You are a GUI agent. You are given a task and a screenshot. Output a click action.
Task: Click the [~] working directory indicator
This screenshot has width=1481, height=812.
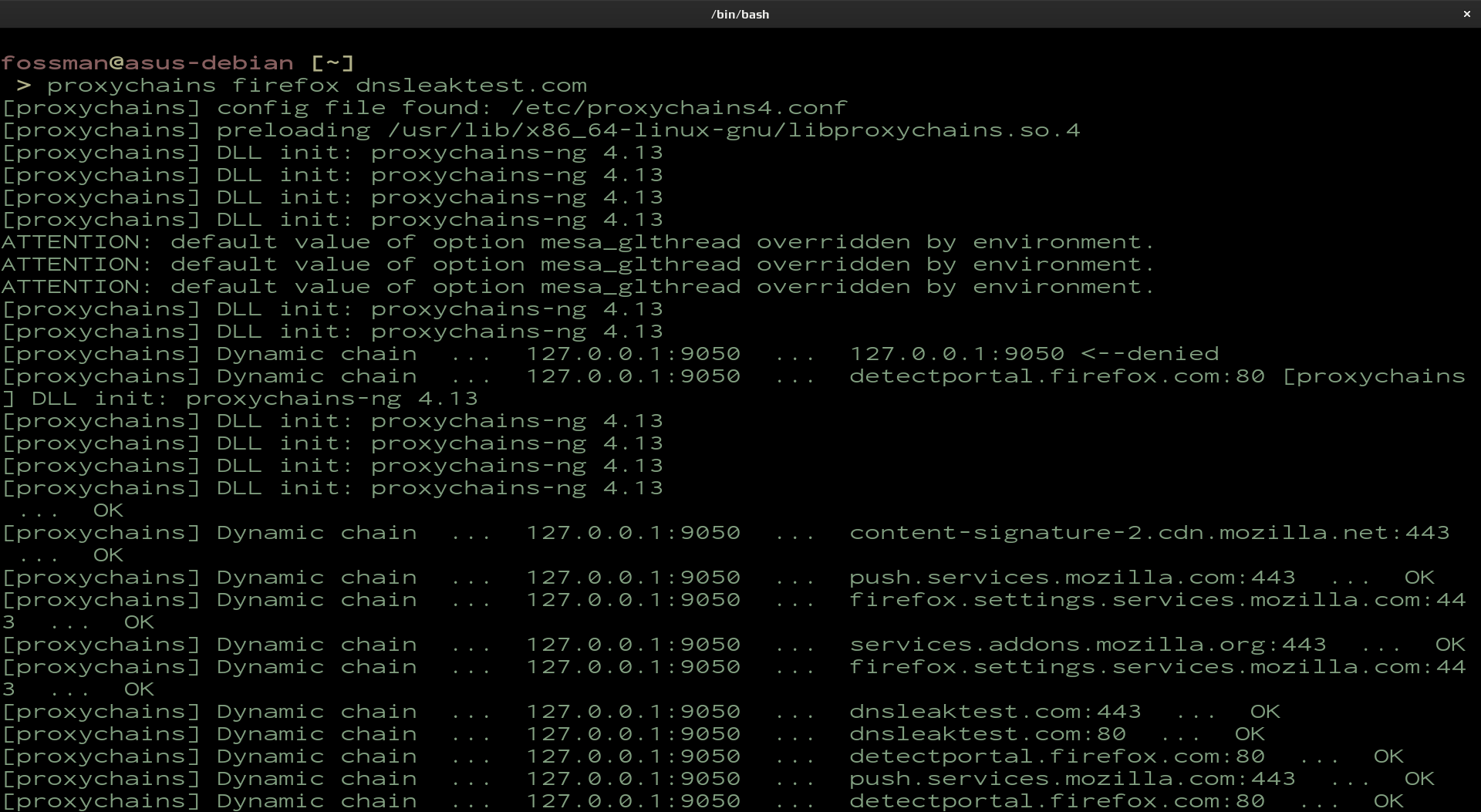pos(332,62)
